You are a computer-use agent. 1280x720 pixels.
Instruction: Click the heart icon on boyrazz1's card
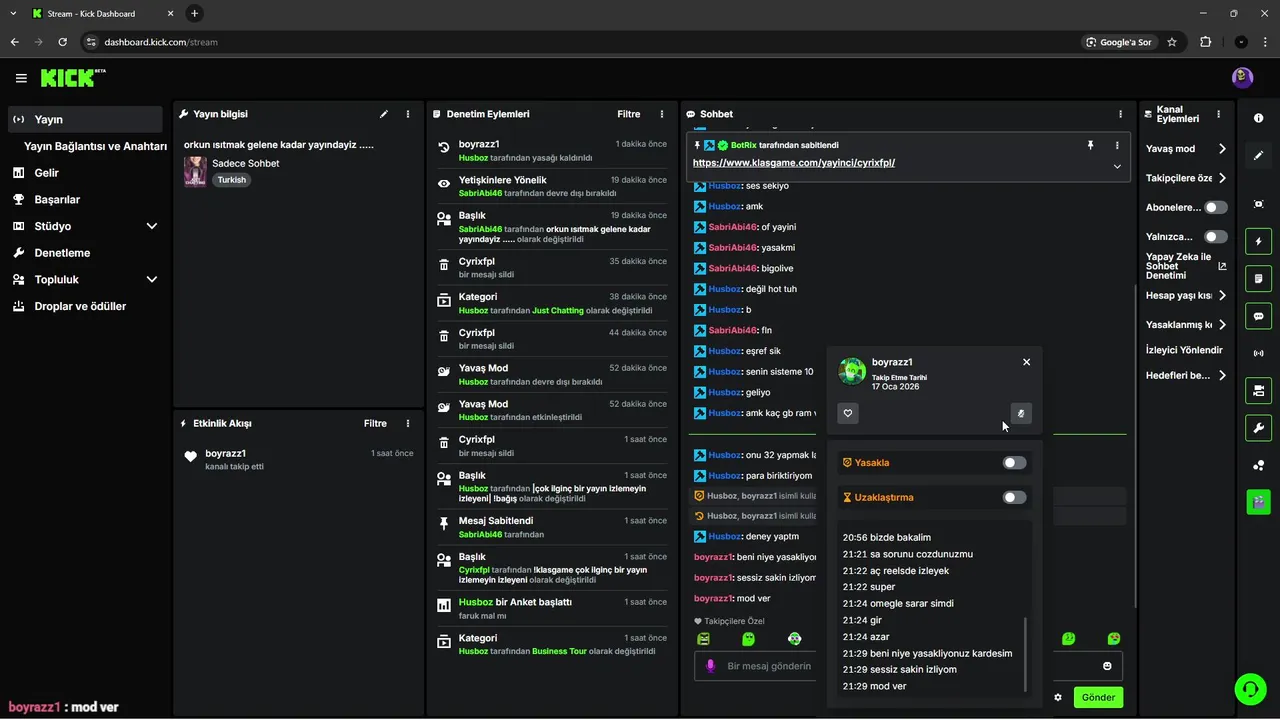pos(848,413)
